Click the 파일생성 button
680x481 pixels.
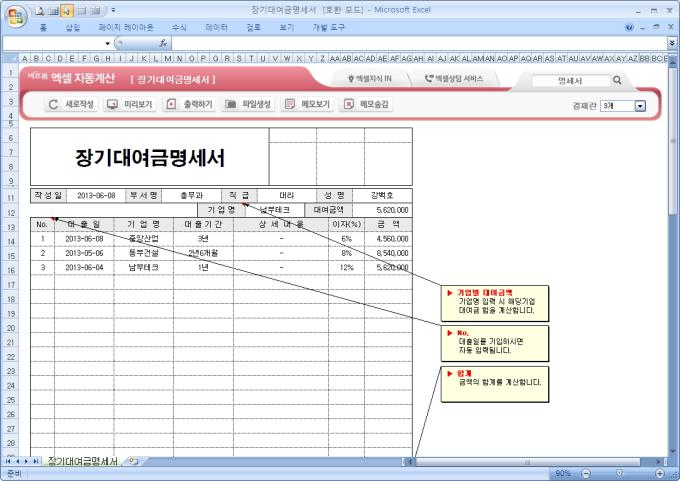point(248,104)
